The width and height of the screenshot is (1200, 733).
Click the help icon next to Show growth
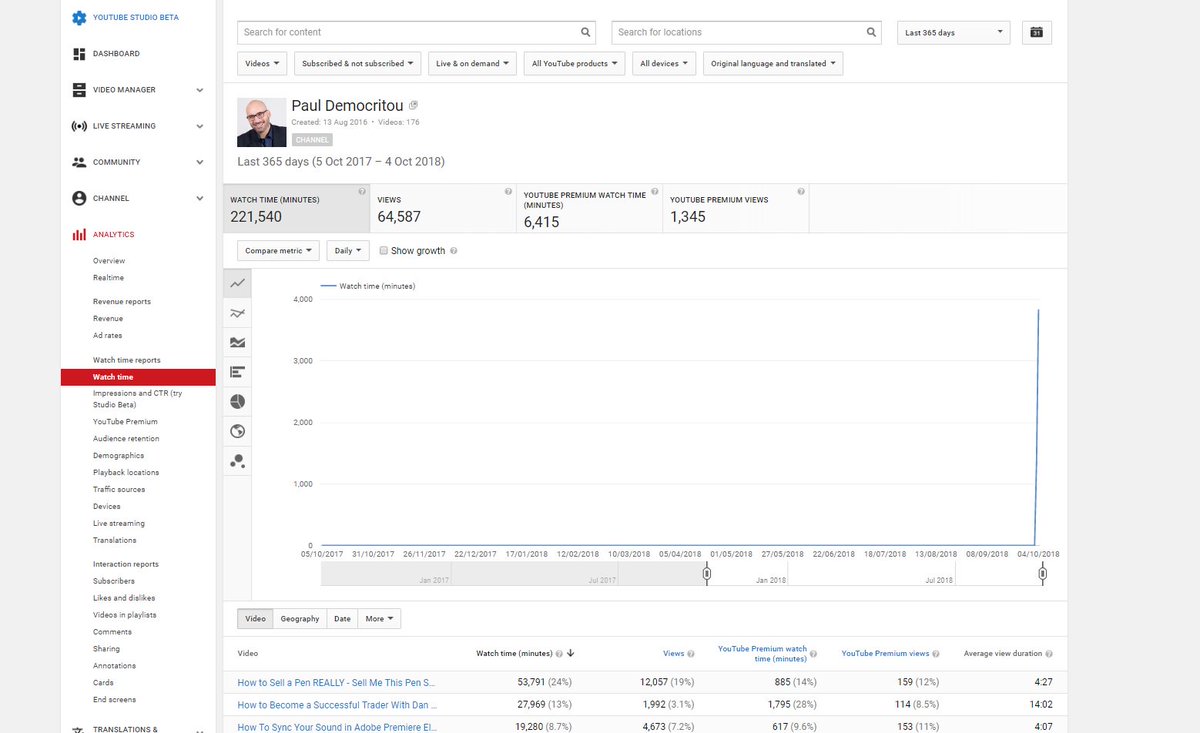click(454, 251)
